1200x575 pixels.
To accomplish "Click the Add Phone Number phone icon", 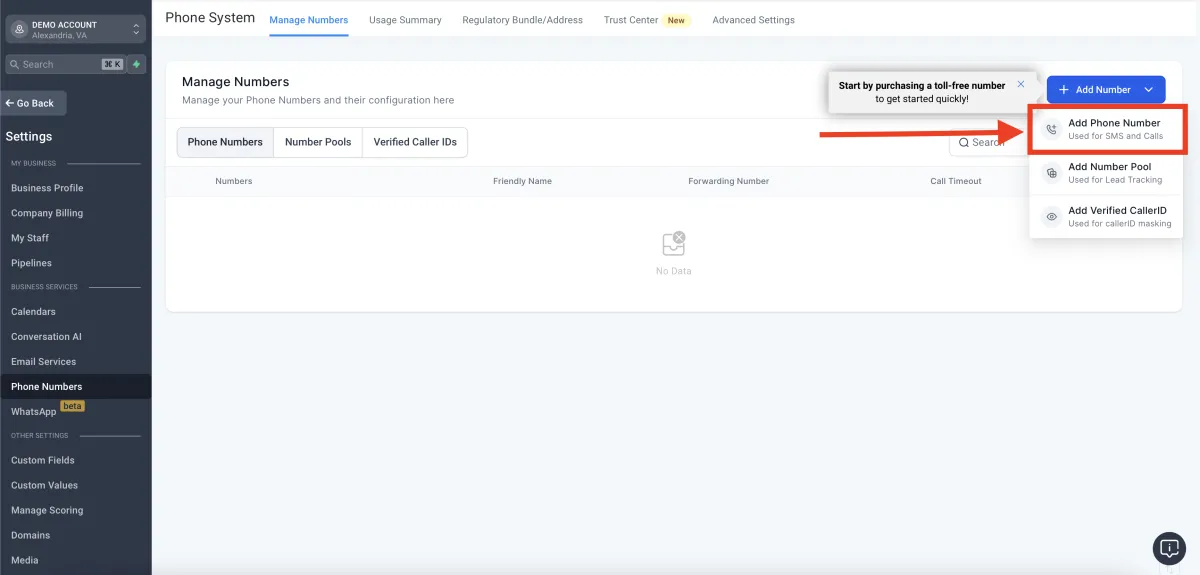I will [x=1051, y=129].
